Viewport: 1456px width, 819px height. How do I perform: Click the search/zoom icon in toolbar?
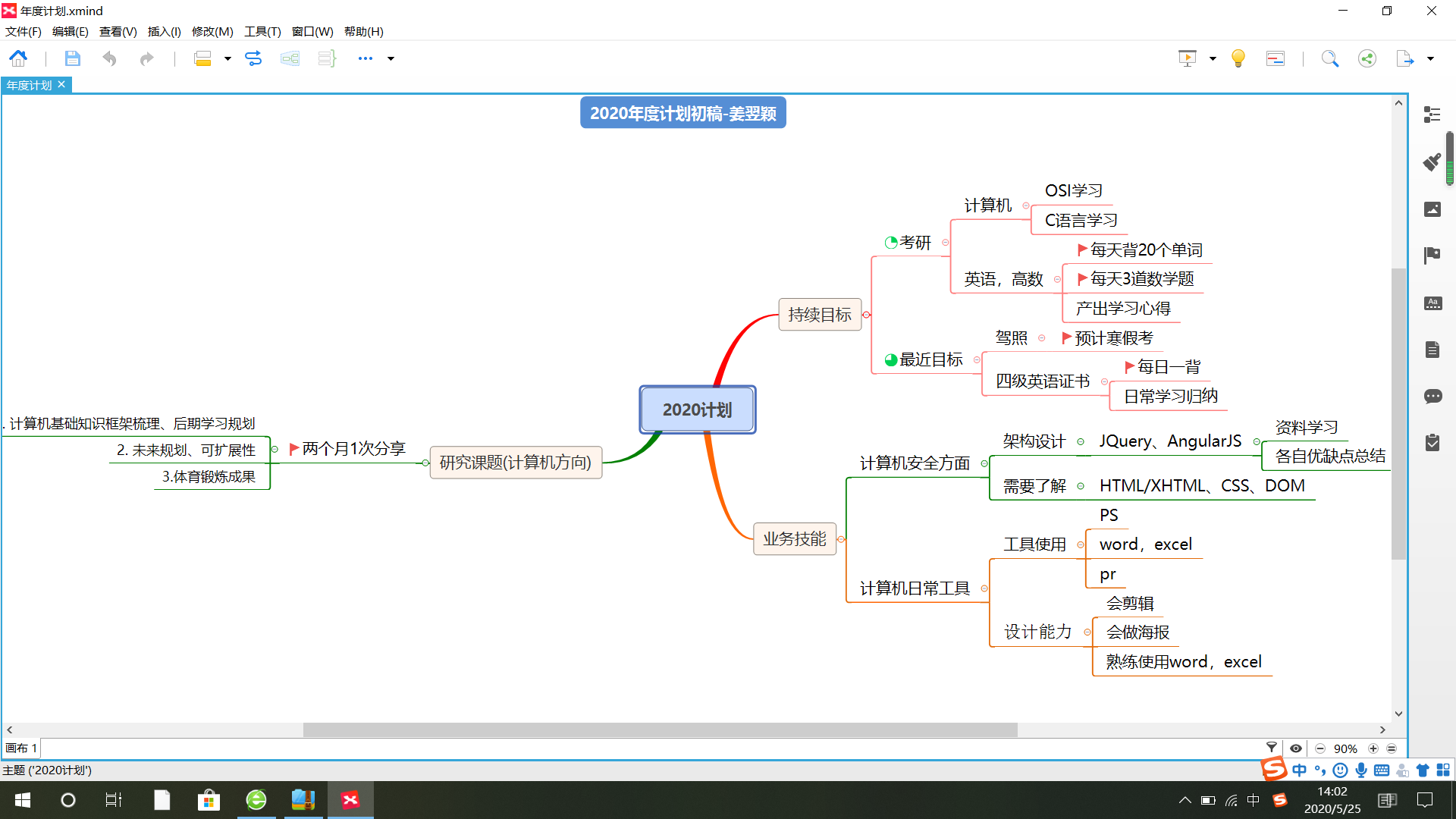pyautogui.click(x=1330, y=57)
